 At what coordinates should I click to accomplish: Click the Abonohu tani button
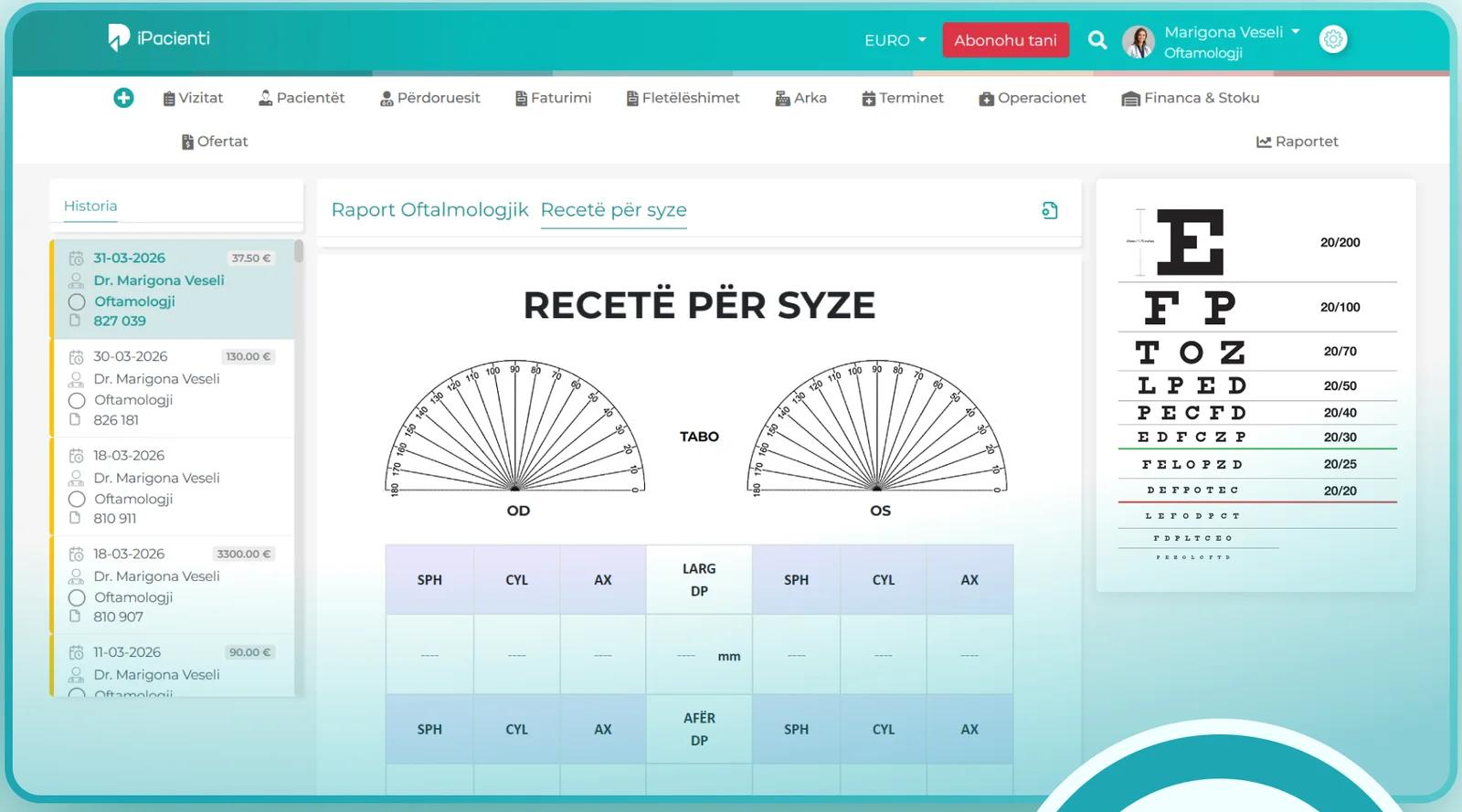point(1005,40)
